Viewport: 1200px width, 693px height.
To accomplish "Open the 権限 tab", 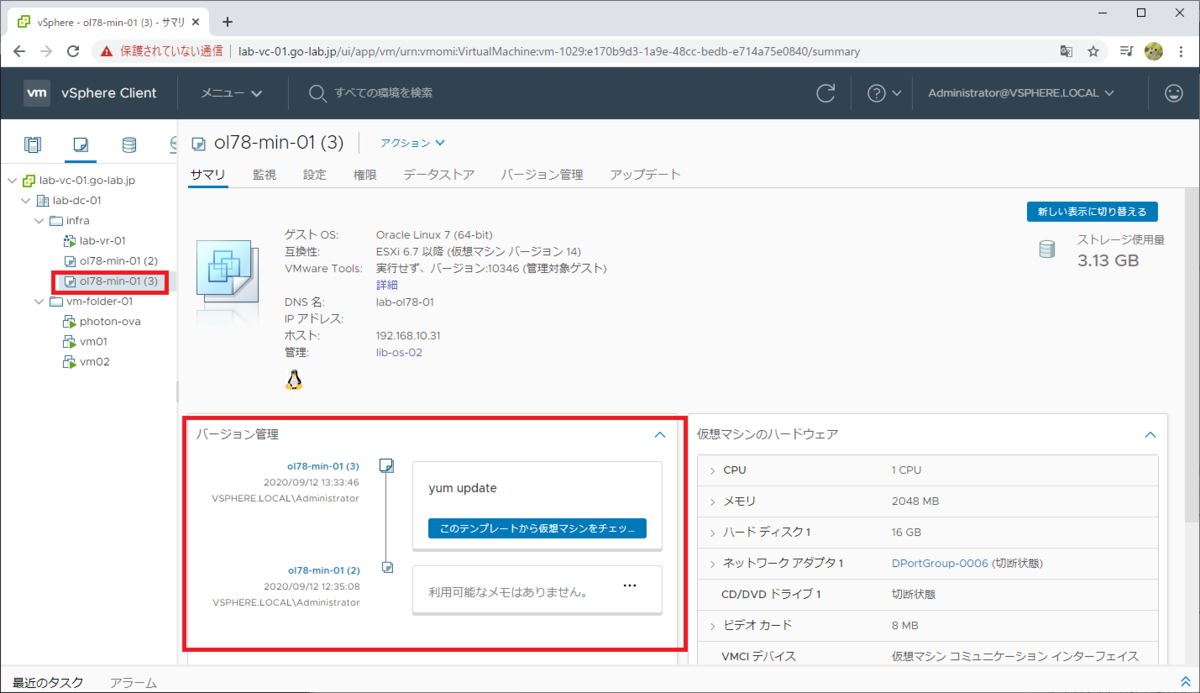I will (x=365, y=174).
